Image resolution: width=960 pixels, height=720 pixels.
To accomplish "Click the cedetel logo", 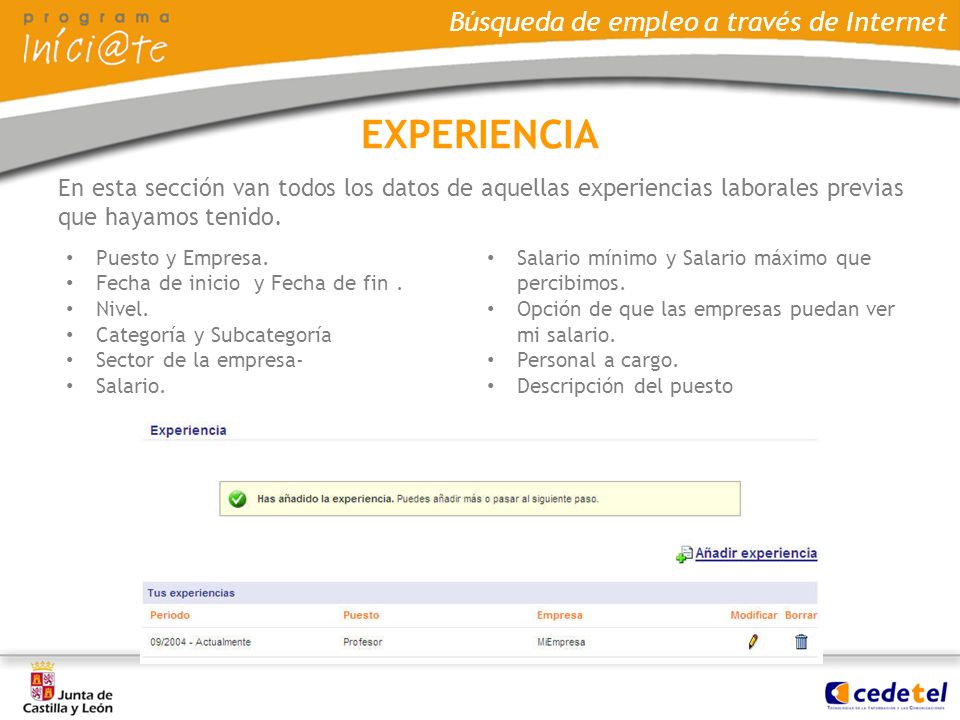I will pyautogui.click(x=886, y=694).
